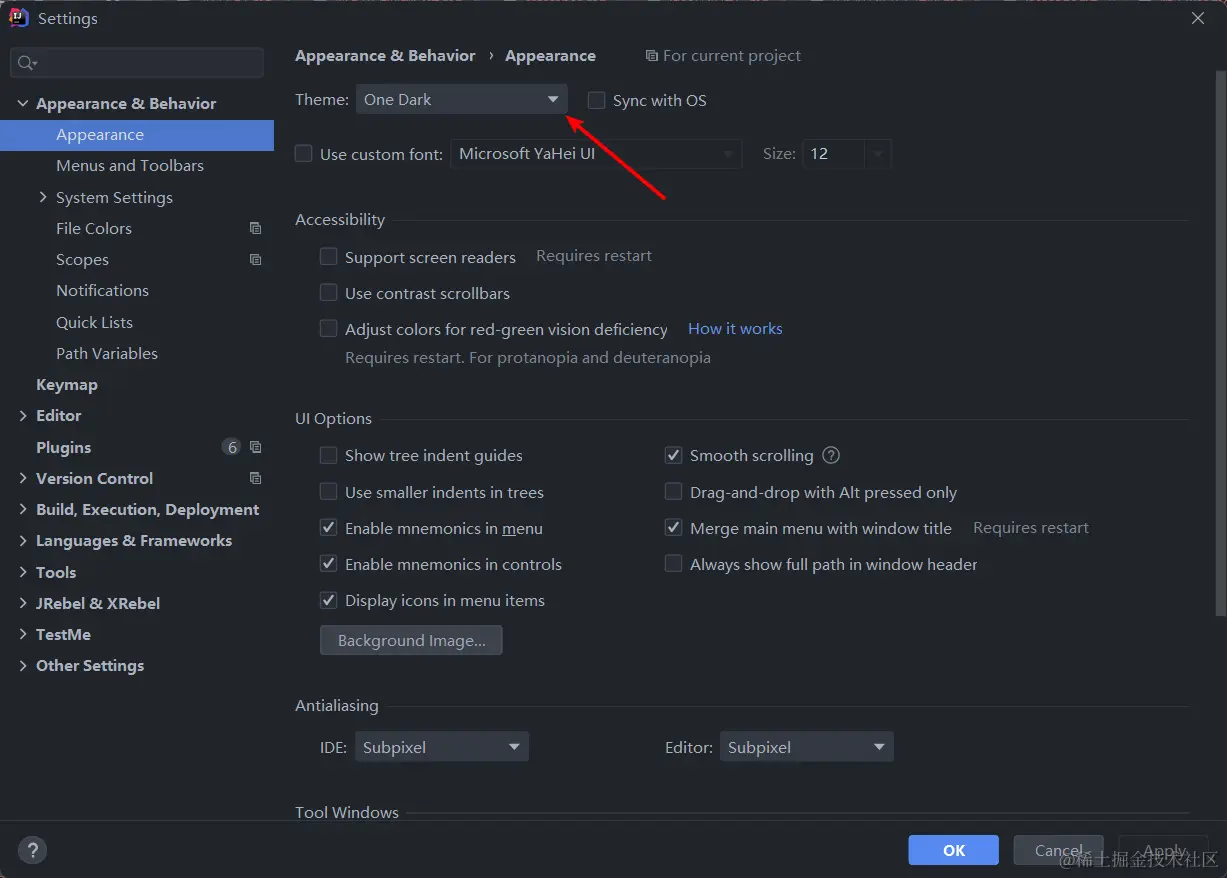Expand the TestMe node
Screen dimensions: 1227x878
[23, 634]
